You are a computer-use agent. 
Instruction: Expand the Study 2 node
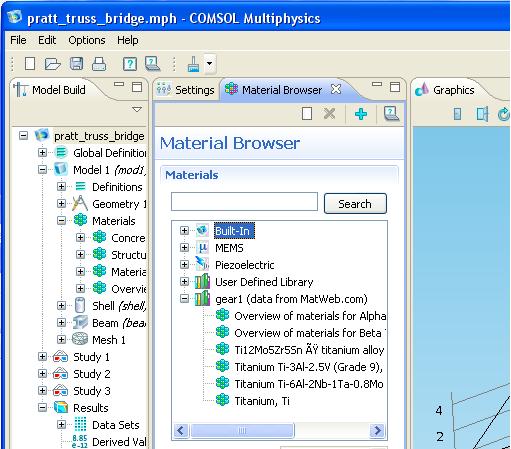(42, 373)
